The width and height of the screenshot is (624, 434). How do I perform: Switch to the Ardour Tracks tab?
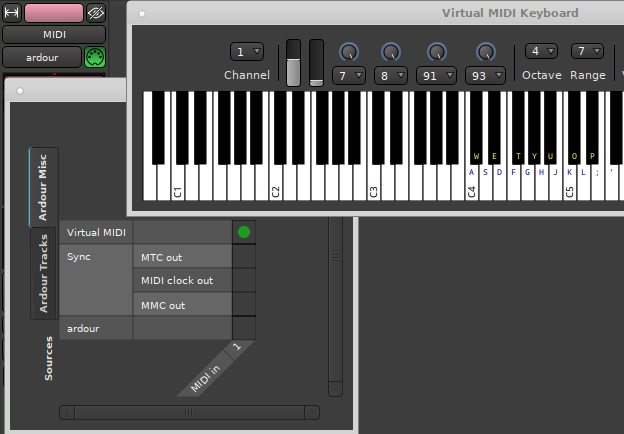click(44, 272)
